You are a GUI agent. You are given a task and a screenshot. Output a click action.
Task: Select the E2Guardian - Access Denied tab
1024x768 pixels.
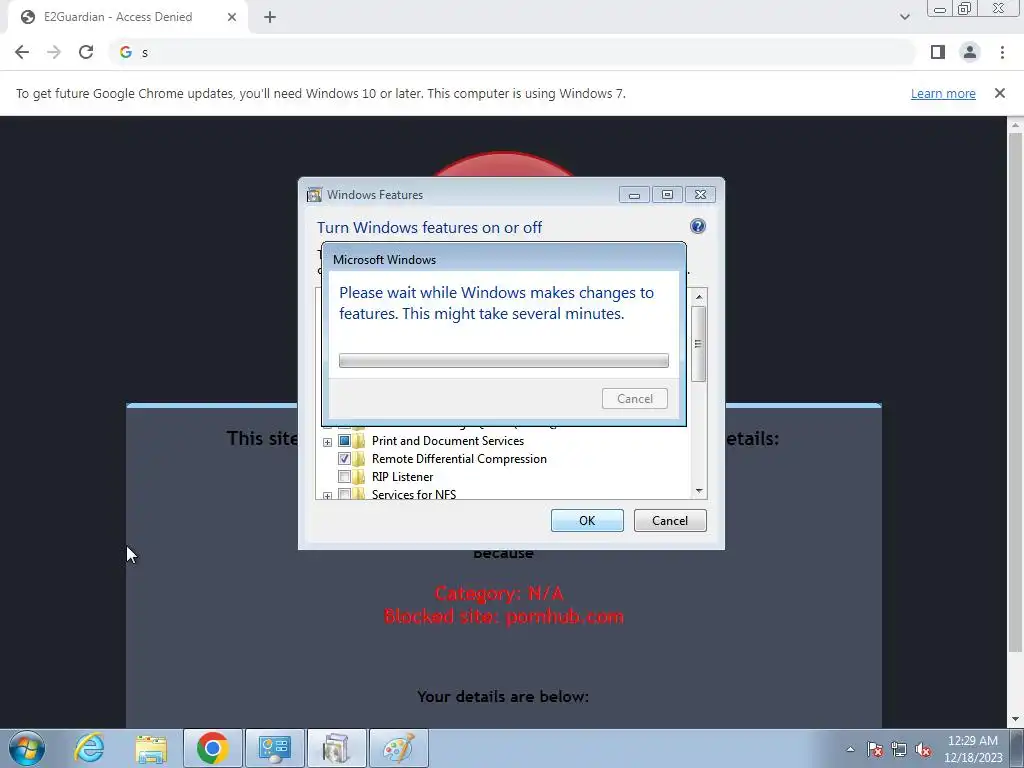pyautogui.click(x=128, y=17)
